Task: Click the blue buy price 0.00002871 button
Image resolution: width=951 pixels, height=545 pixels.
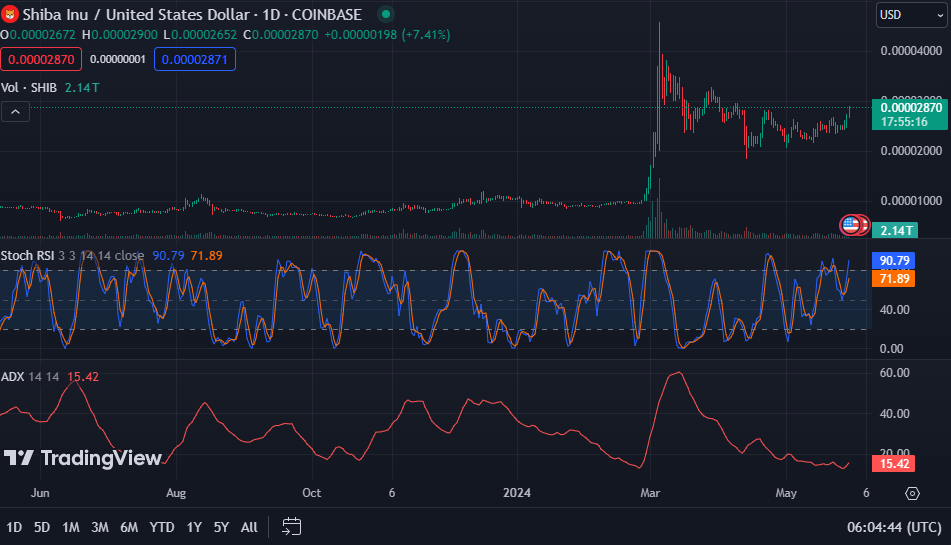Action: click(x=195, y=59)
